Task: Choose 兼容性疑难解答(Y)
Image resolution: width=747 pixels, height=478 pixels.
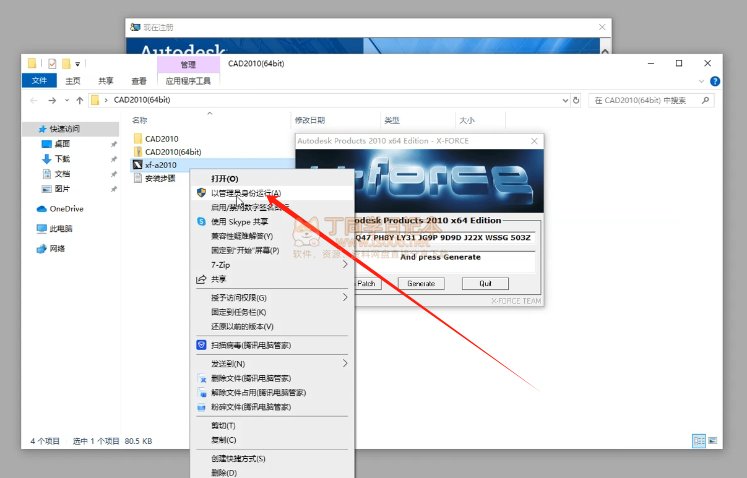Action: click(x=272, y=236)
